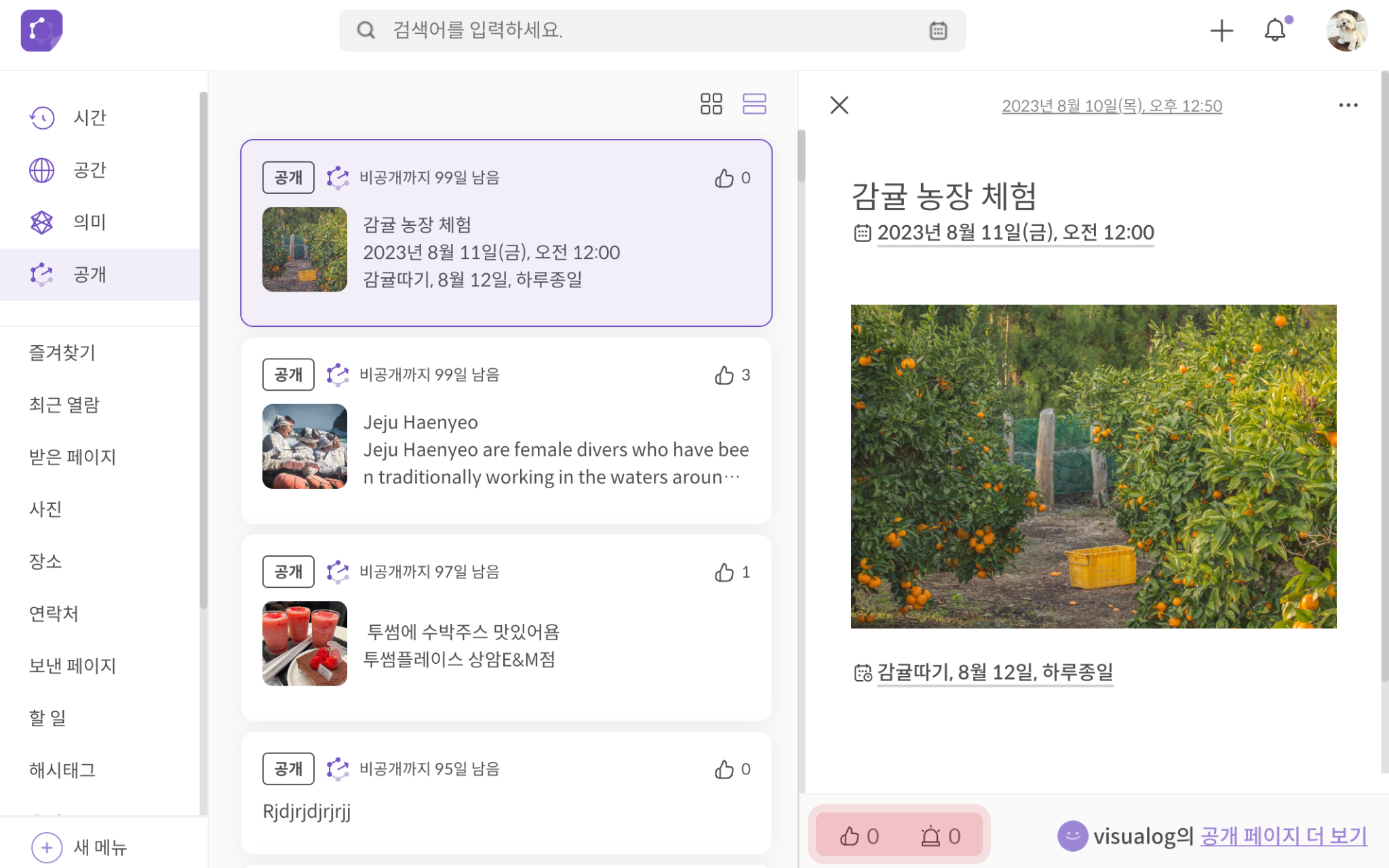This screenshot has height=868, width=1389.
Task: Click the purple app logo
Action: 41,31
